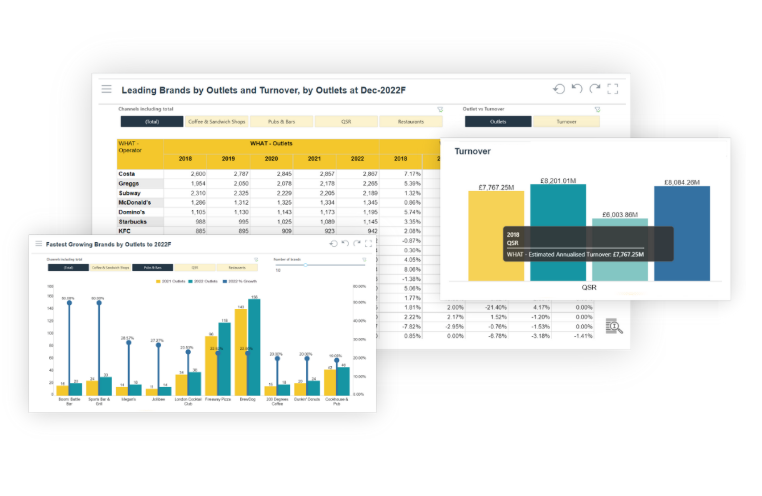Expand Leading Brands dashboard to fullscreen

point(613,89)
